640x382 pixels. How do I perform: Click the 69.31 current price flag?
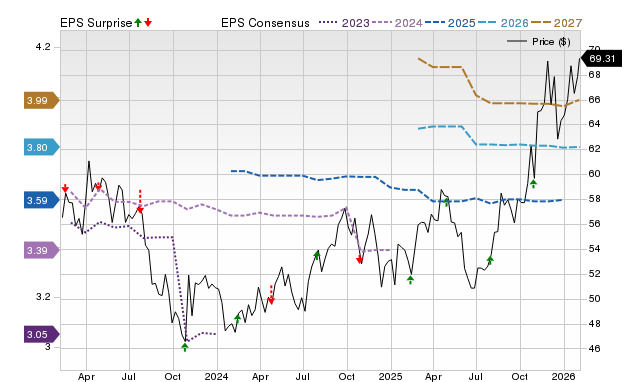tap(601, 58)
